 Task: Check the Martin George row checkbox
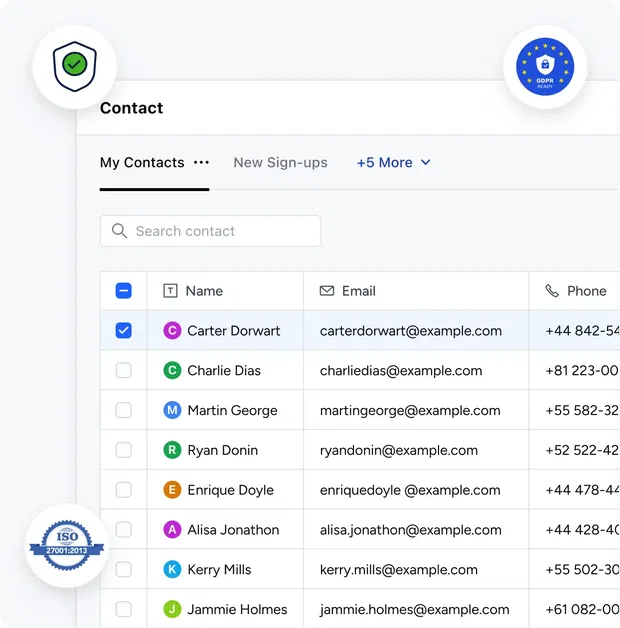[x=123, y=410]
